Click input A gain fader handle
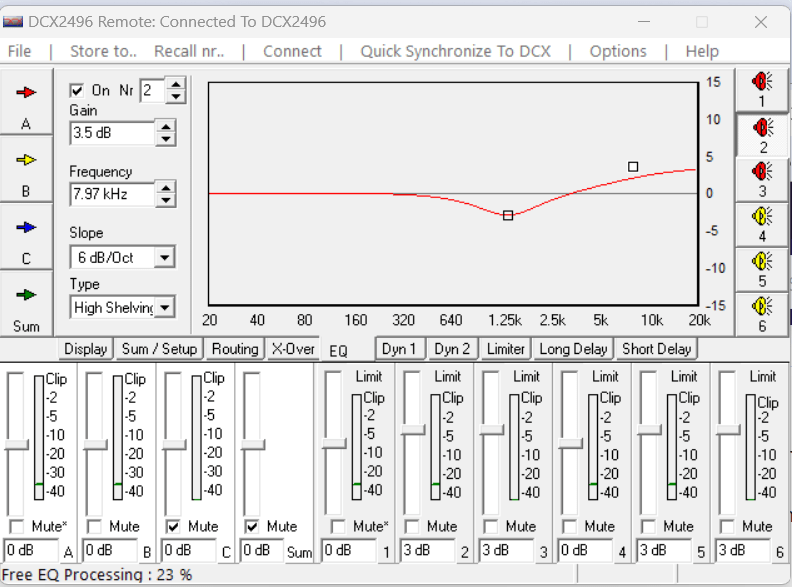The image size is (792, 587). point(16,445)
